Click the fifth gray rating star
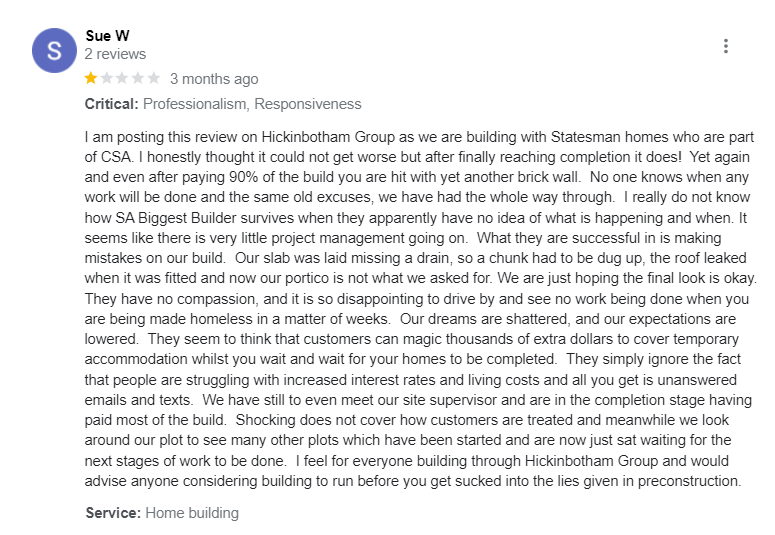The width and height of the screenshot is (775, 535). (154, 78)
